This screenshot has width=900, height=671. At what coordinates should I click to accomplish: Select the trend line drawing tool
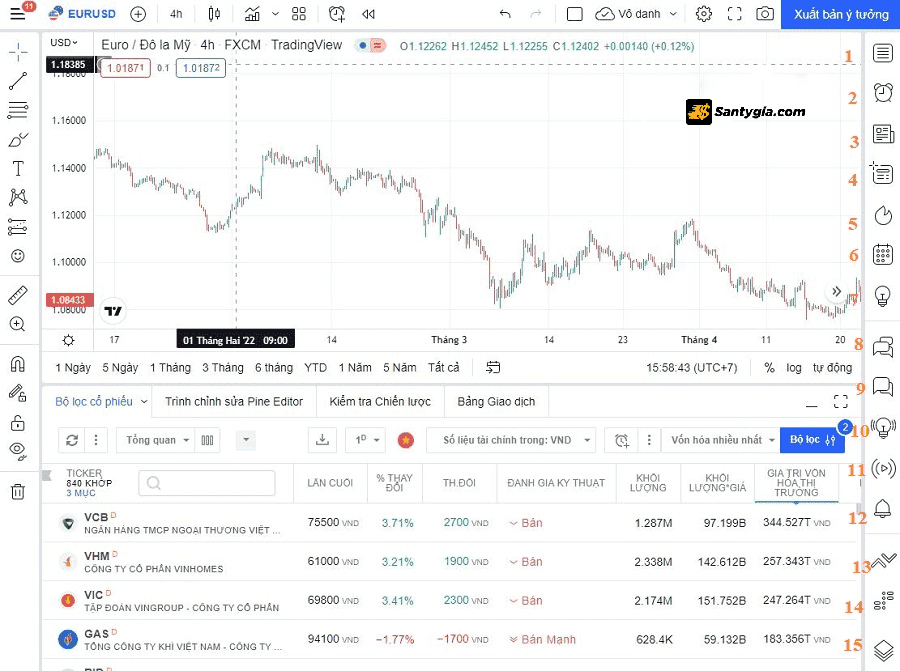coord(18,81)
